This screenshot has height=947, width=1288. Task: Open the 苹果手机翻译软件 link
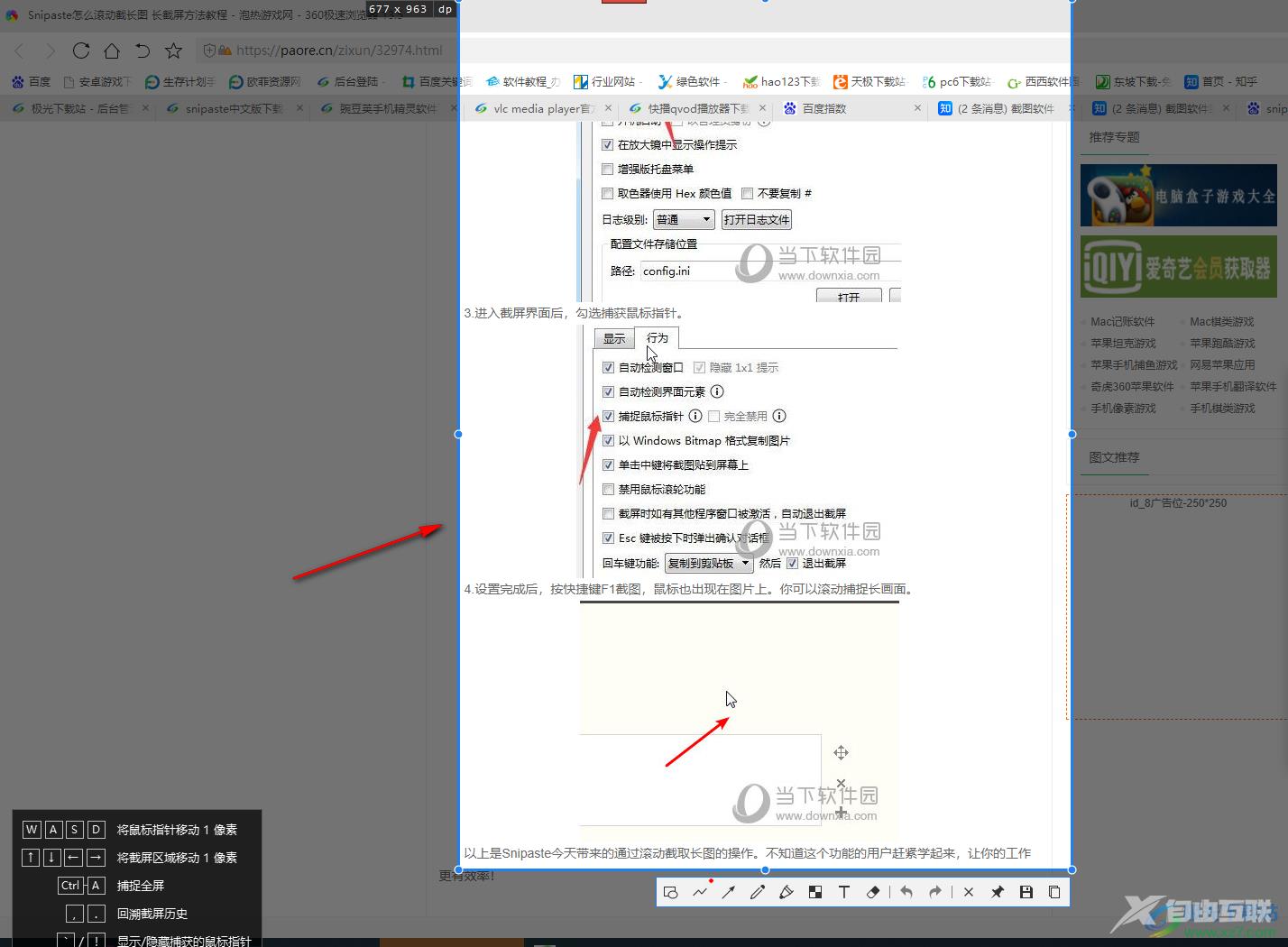(1234, 387)
